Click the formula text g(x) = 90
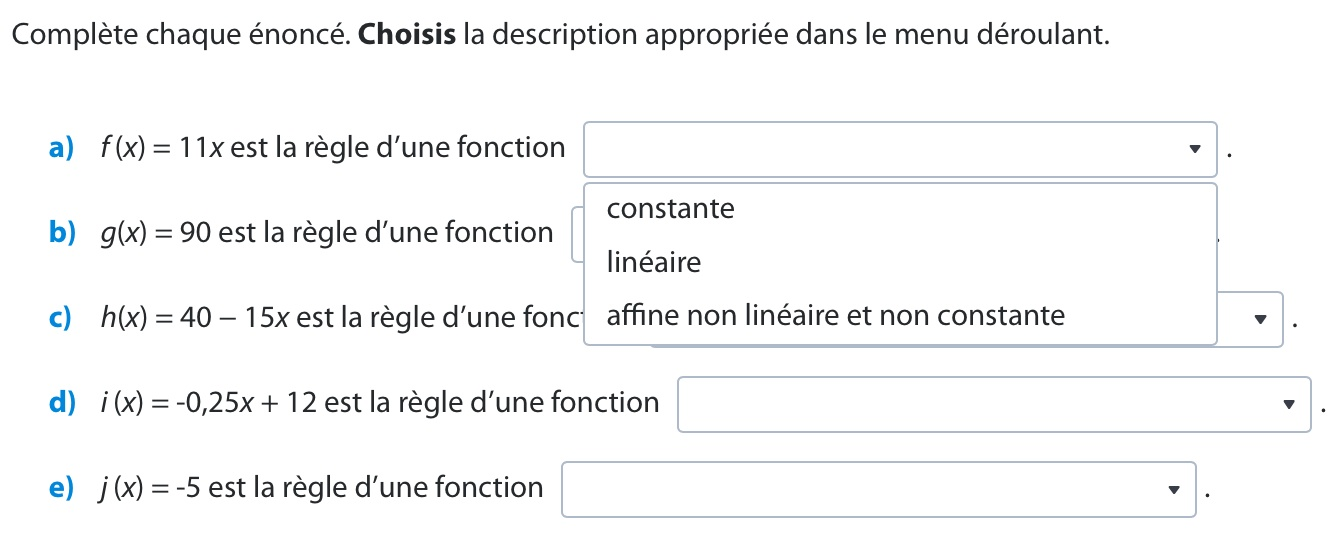The height and width of the screenshot is (546, 1337). click(x=154, y=234)
